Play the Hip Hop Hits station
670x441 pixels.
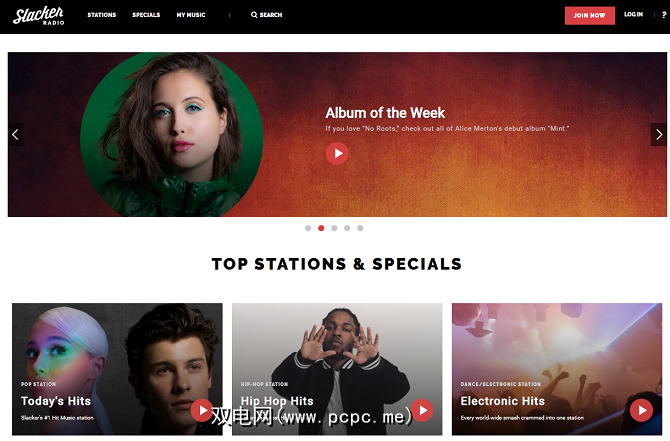tap(422, 410)
